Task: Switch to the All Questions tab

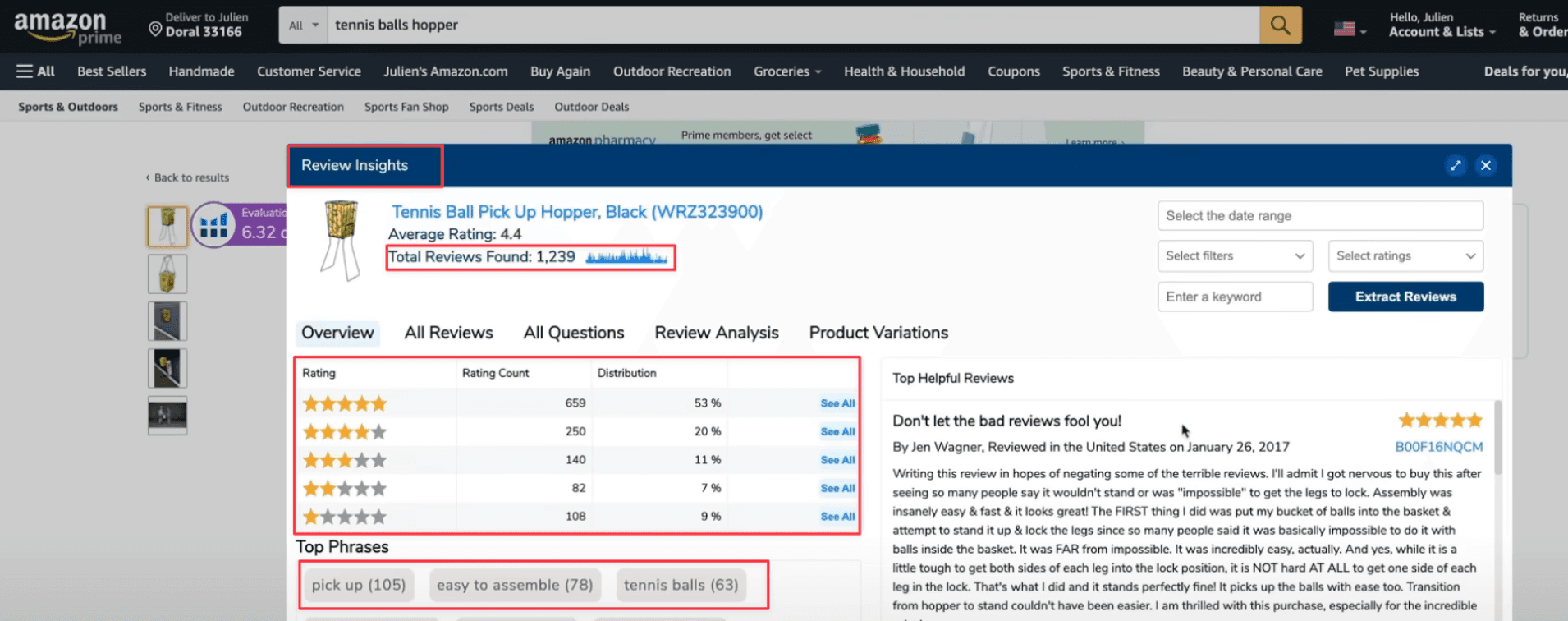Action: click(574, 333)
